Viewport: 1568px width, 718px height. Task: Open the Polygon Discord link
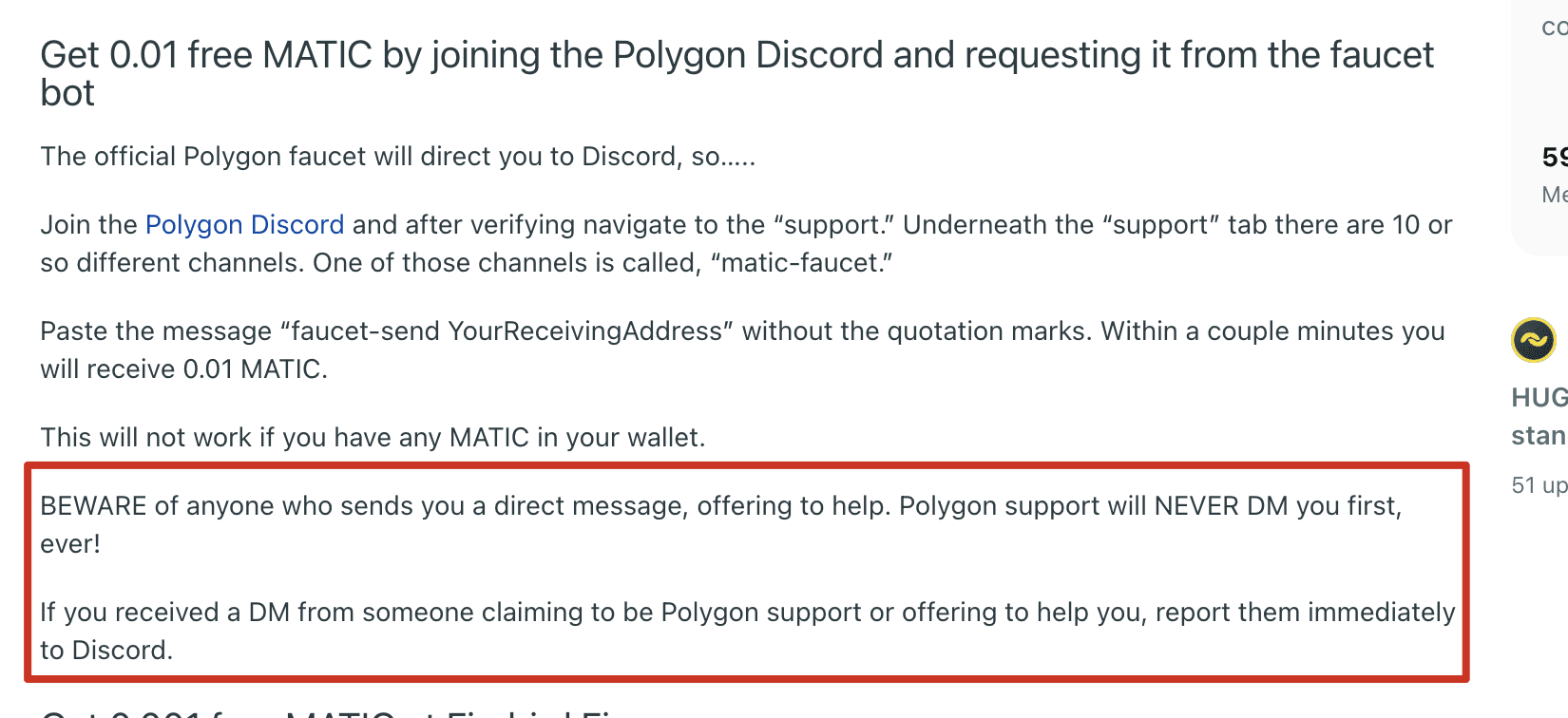pyautogui.click(x=244, y=225)
